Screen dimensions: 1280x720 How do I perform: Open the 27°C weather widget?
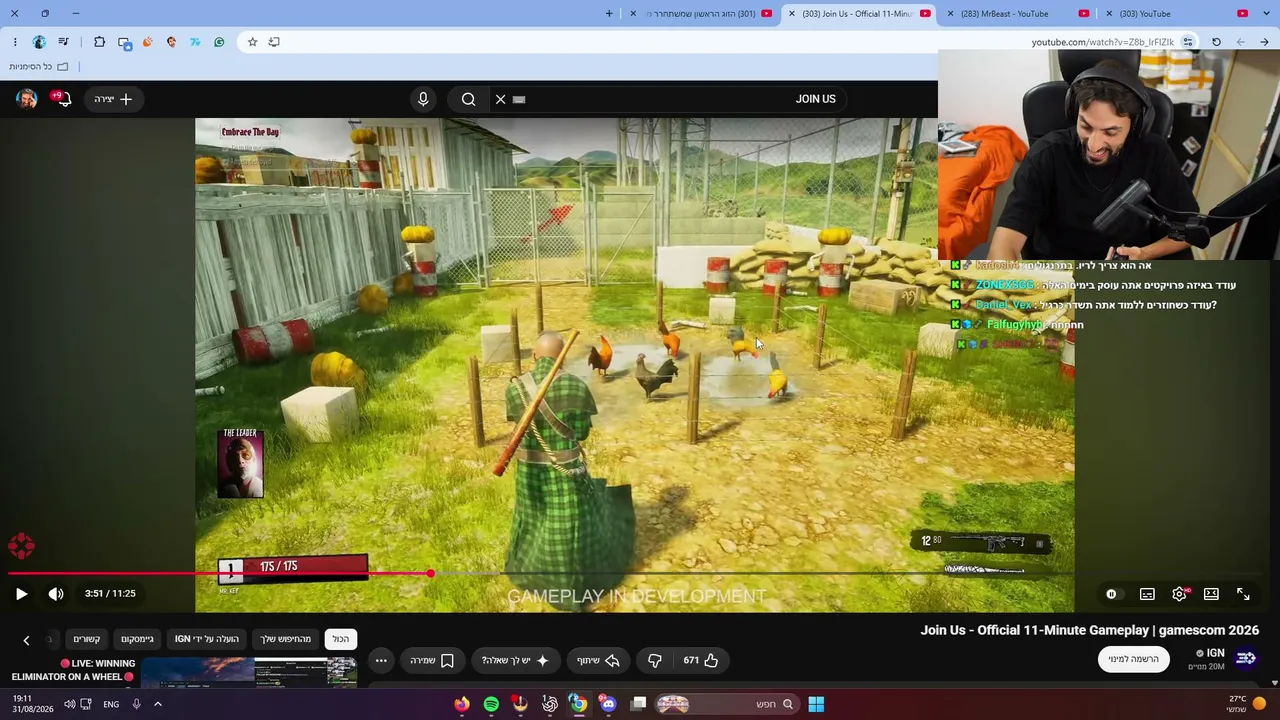(1245, 704)
